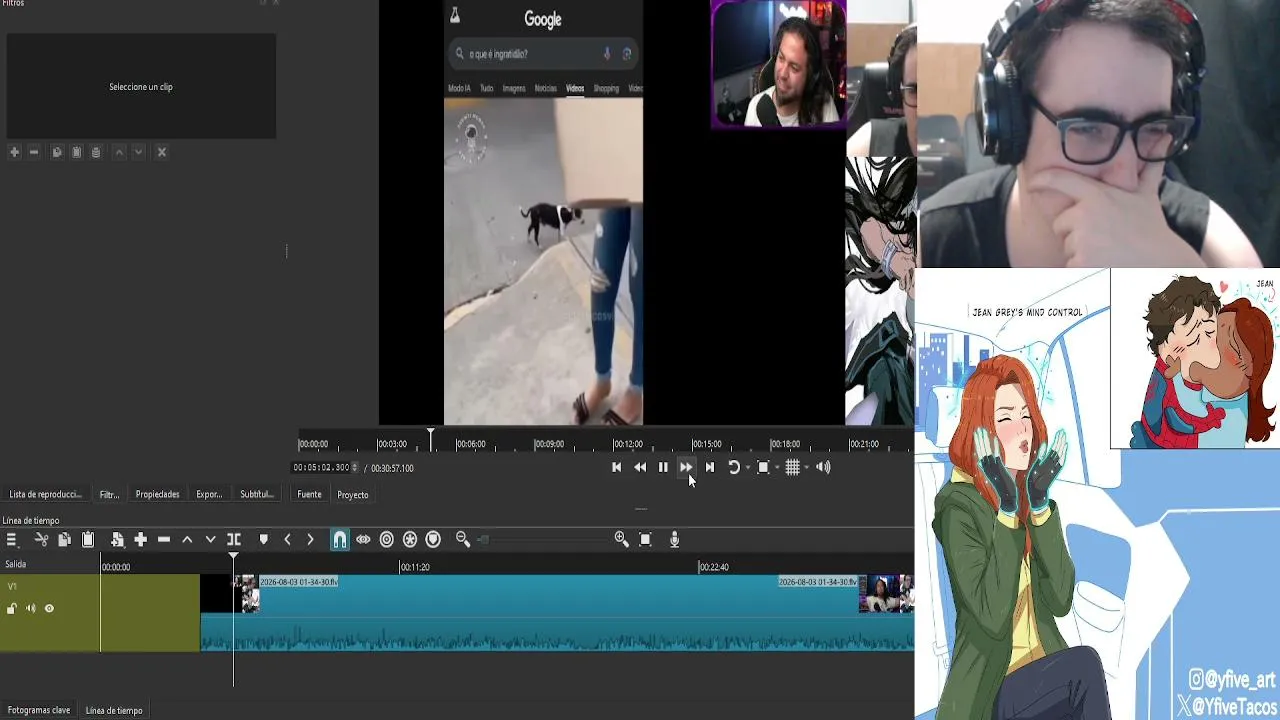Toggle timeline snapping magnet
1280x720 pixels.
tap(340, 539)
